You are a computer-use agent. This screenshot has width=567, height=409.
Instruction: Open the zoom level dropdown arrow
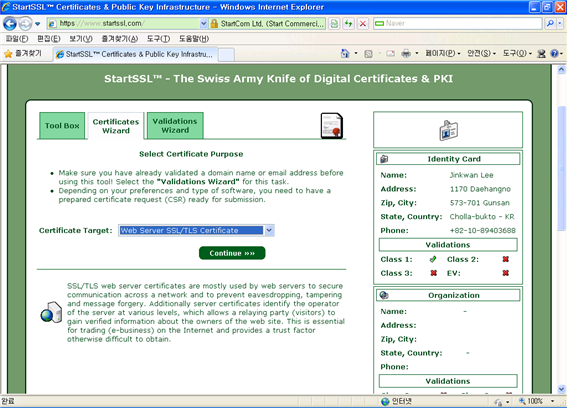[552, 401]
